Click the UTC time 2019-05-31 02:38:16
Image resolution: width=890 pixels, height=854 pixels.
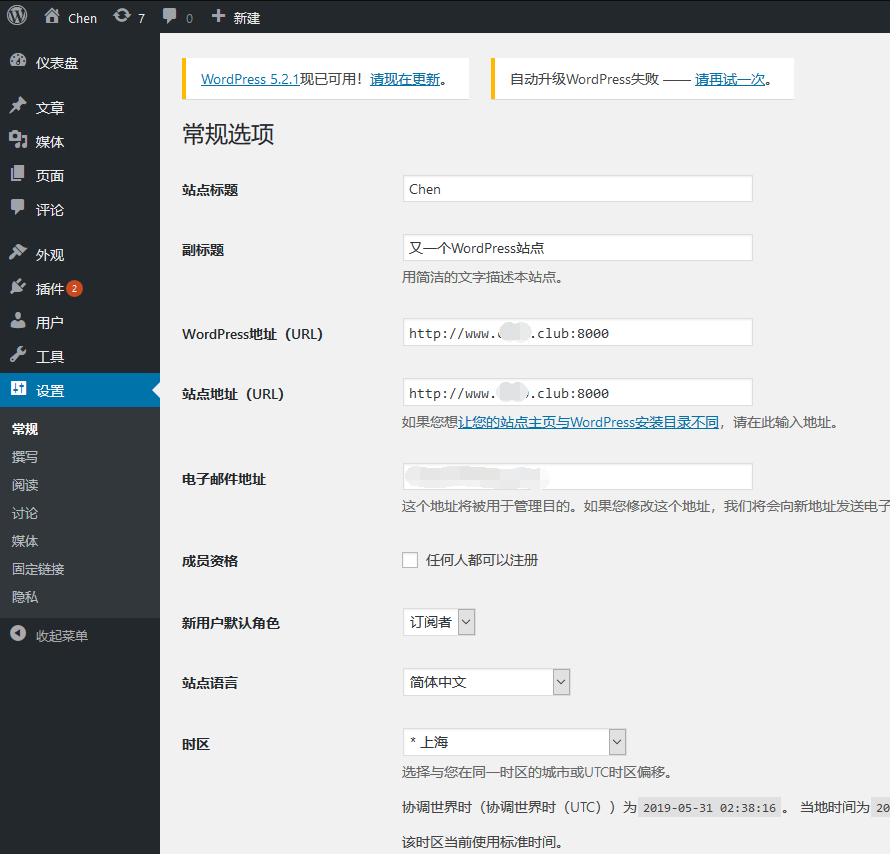(709, 807)
